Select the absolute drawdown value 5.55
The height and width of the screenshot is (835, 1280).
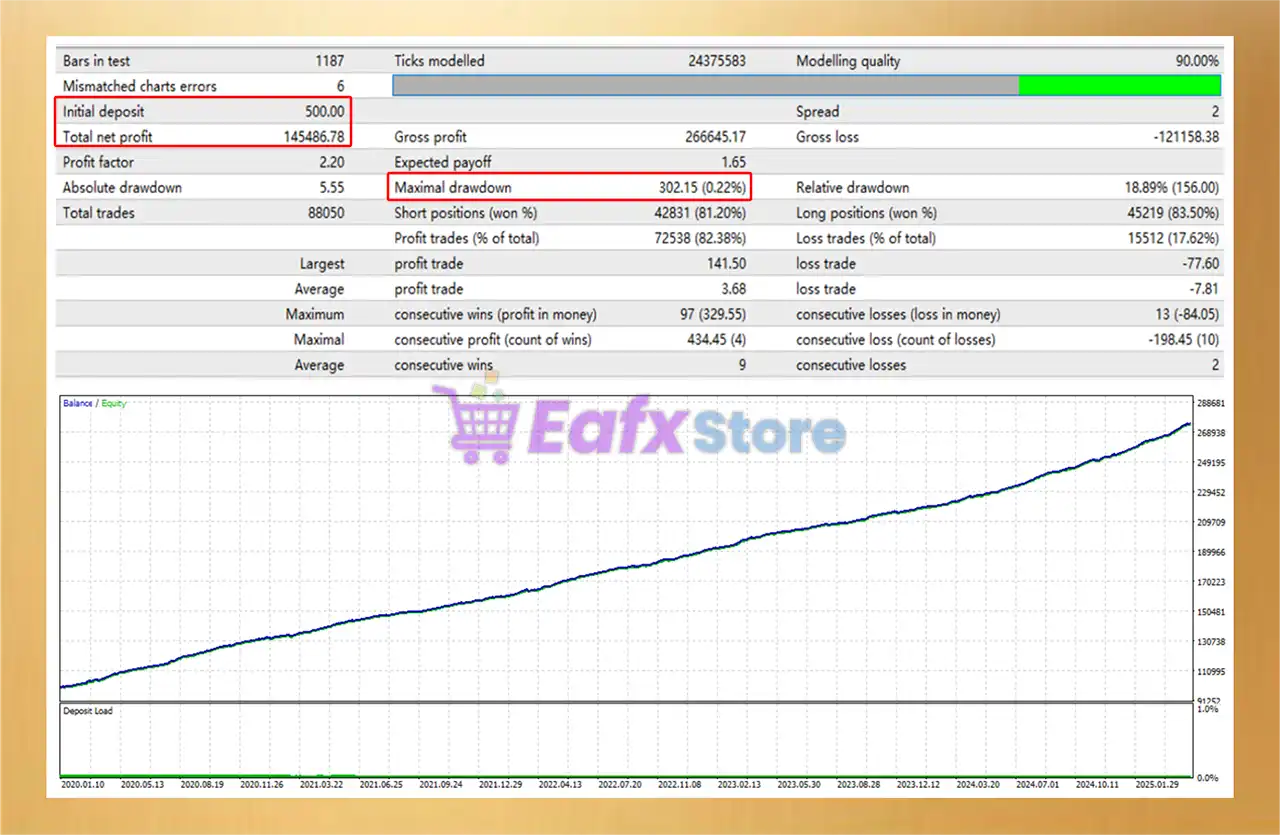332,188
